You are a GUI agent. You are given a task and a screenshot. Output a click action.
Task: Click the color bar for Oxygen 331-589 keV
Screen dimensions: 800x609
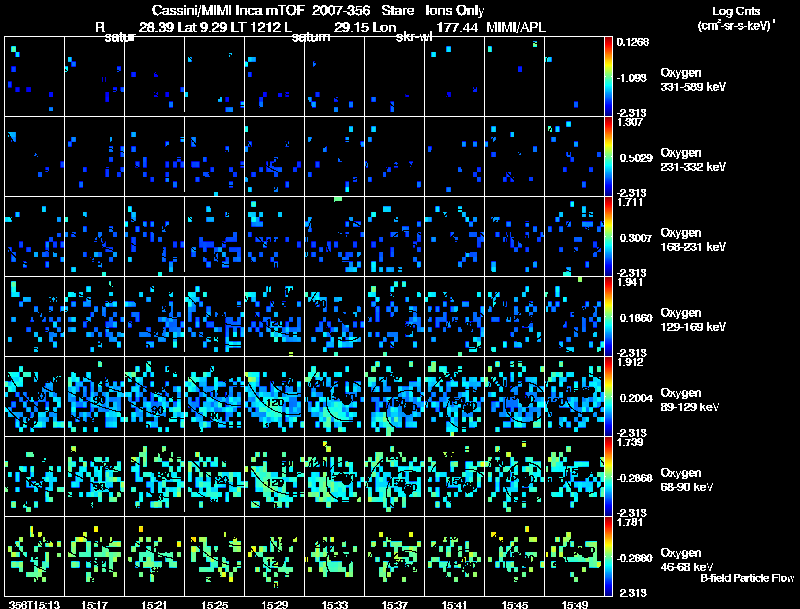[610, 76]
